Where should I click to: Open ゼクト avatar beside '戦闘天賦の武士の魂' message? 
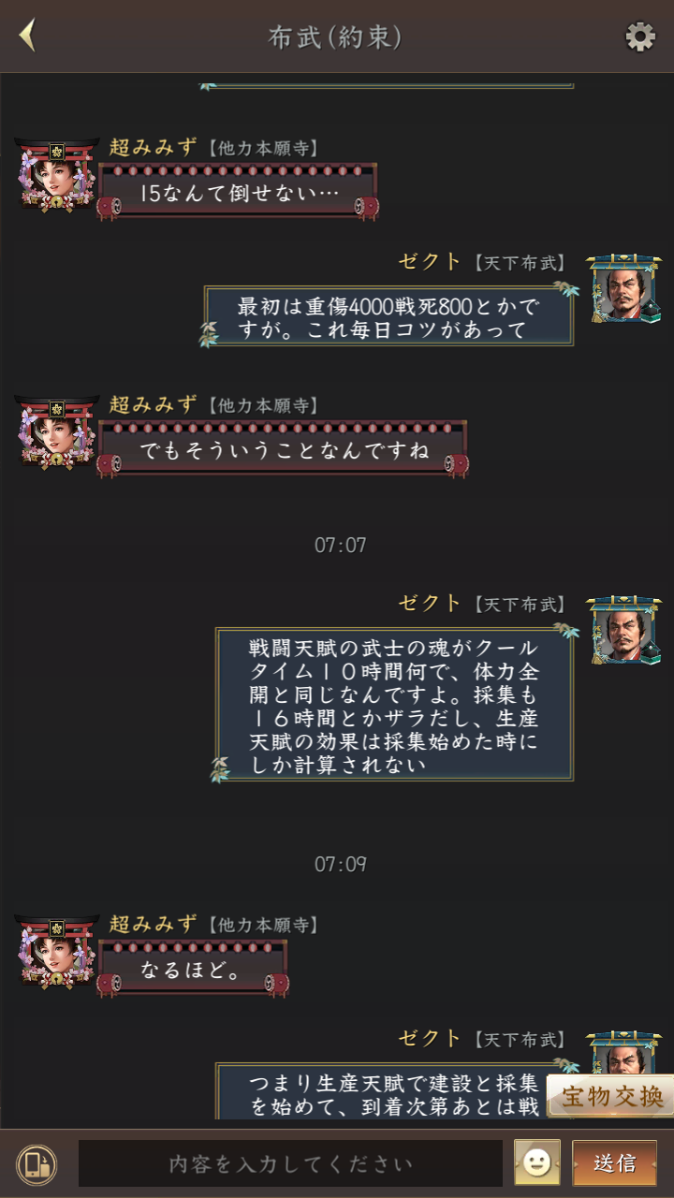coord(624,630)
